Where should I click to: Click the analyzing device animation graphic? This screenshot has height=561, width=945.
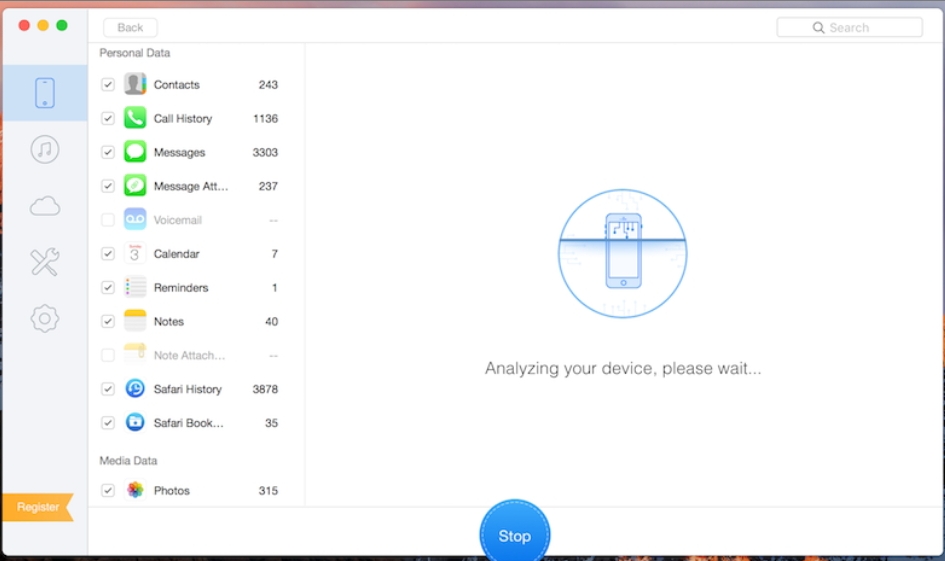coord(623,253)
